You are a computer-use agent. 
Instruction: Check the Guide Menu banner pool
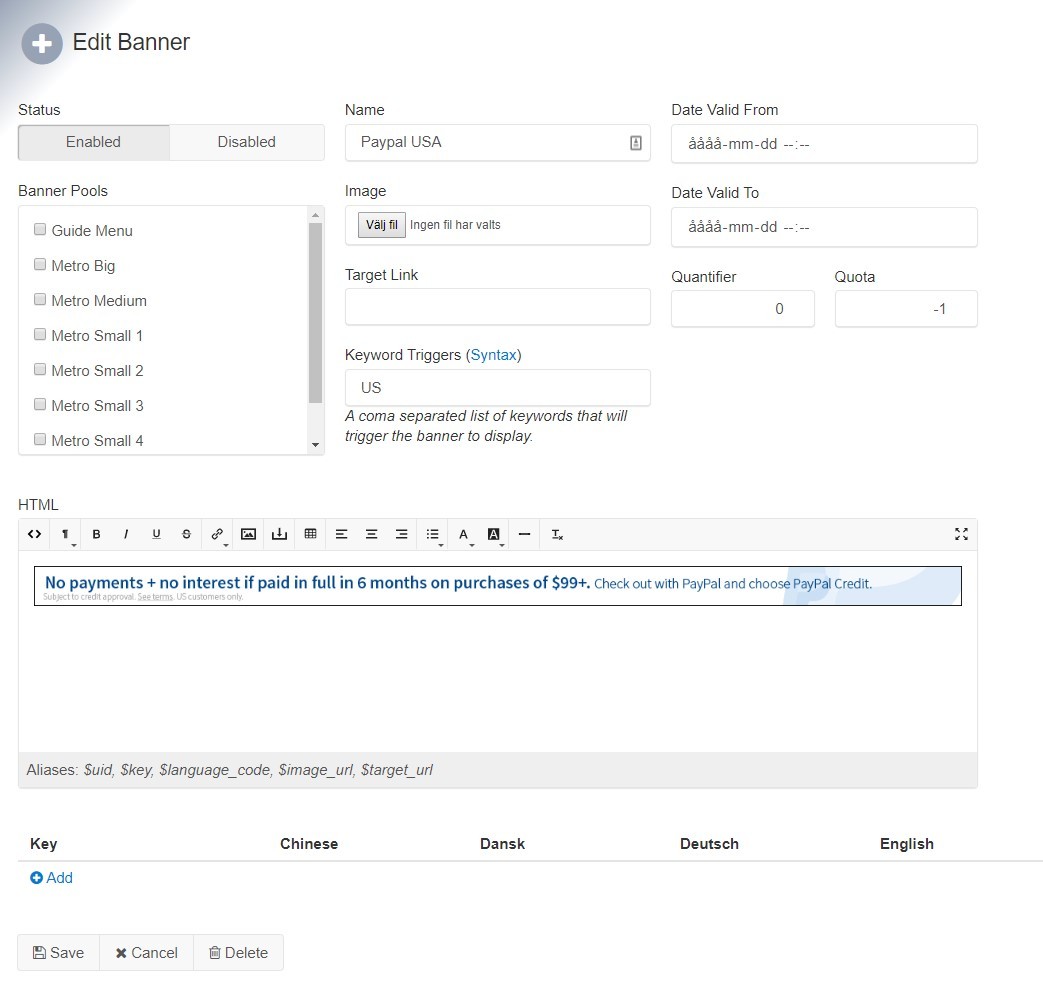[x=40, y=230]
